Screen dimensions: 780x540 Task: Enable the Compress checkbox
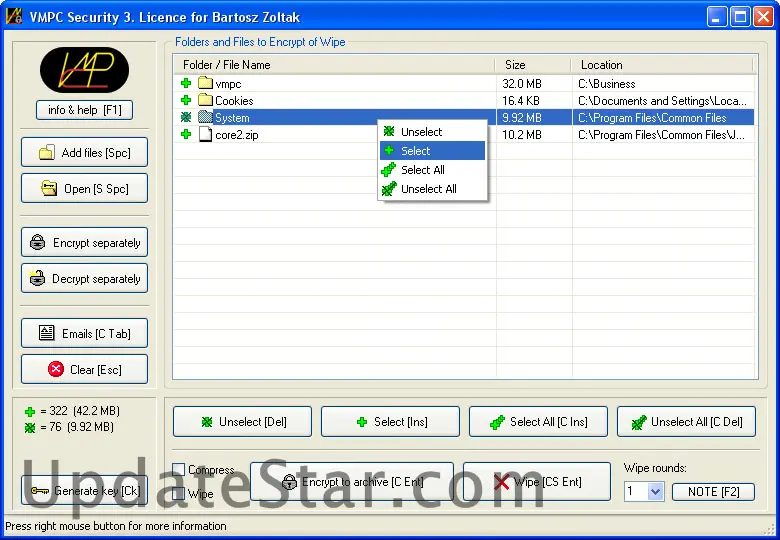point(179,470)
